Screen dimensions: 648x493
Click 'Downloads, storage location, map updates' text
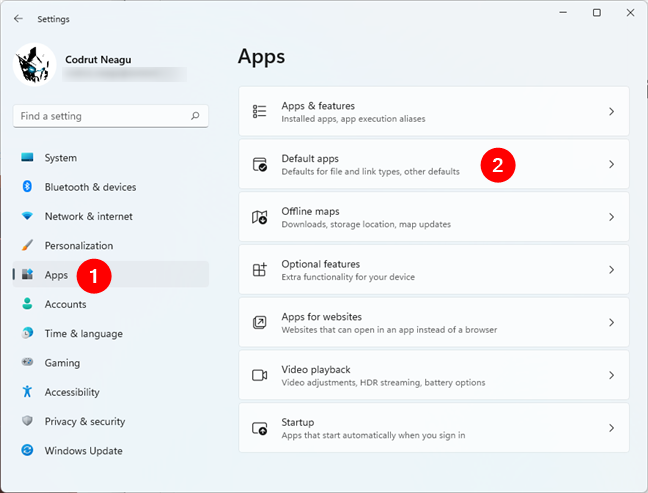(366, 224)
